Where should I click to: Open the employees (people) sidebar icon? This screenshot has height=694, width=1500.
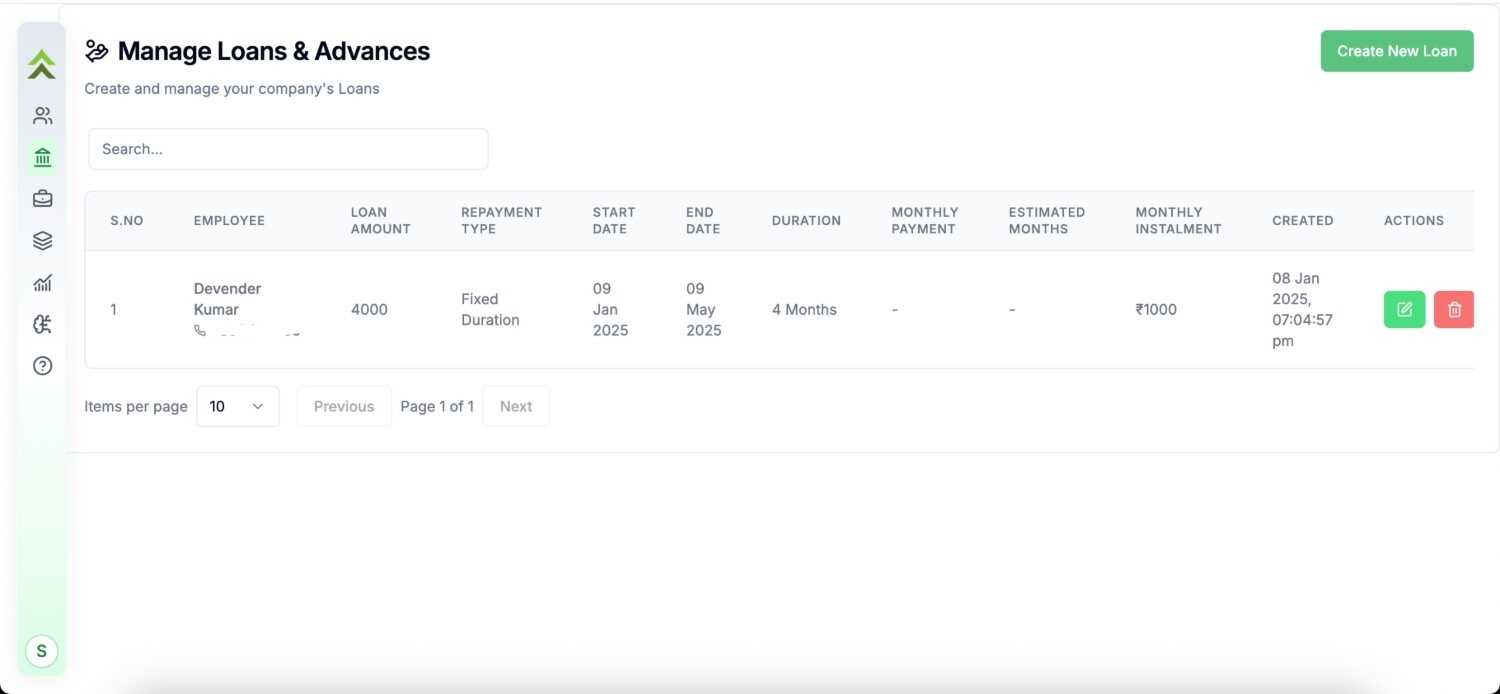point(42,116)
